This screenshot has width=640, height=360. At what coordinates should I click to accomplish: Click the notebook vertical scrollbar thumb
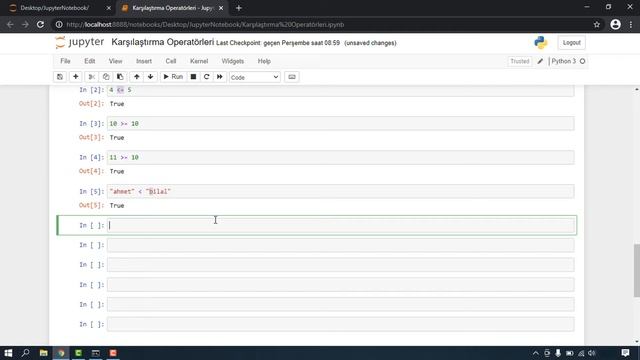point(636,270)
